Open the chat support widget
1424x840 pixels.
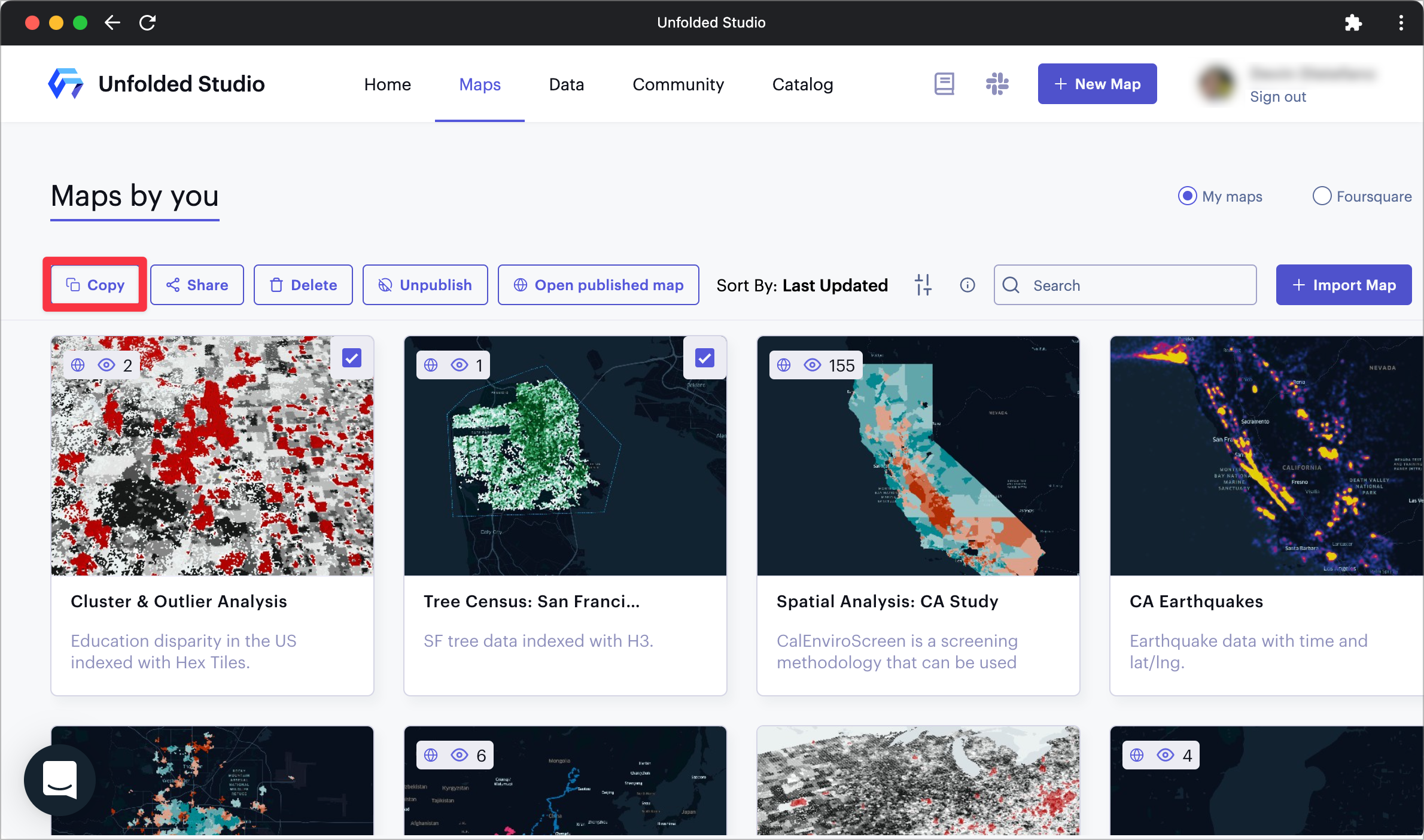tap(59, 780)
